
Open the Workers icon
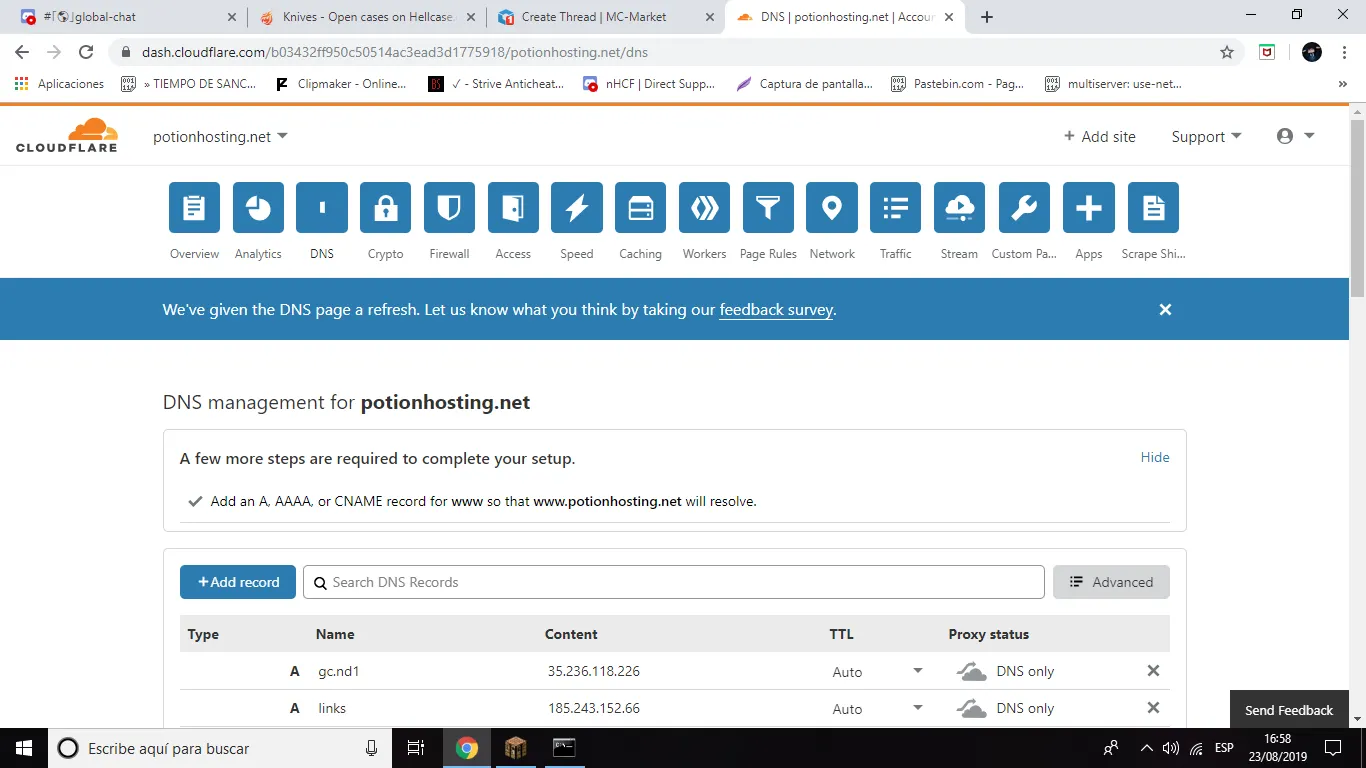point(704,208)
